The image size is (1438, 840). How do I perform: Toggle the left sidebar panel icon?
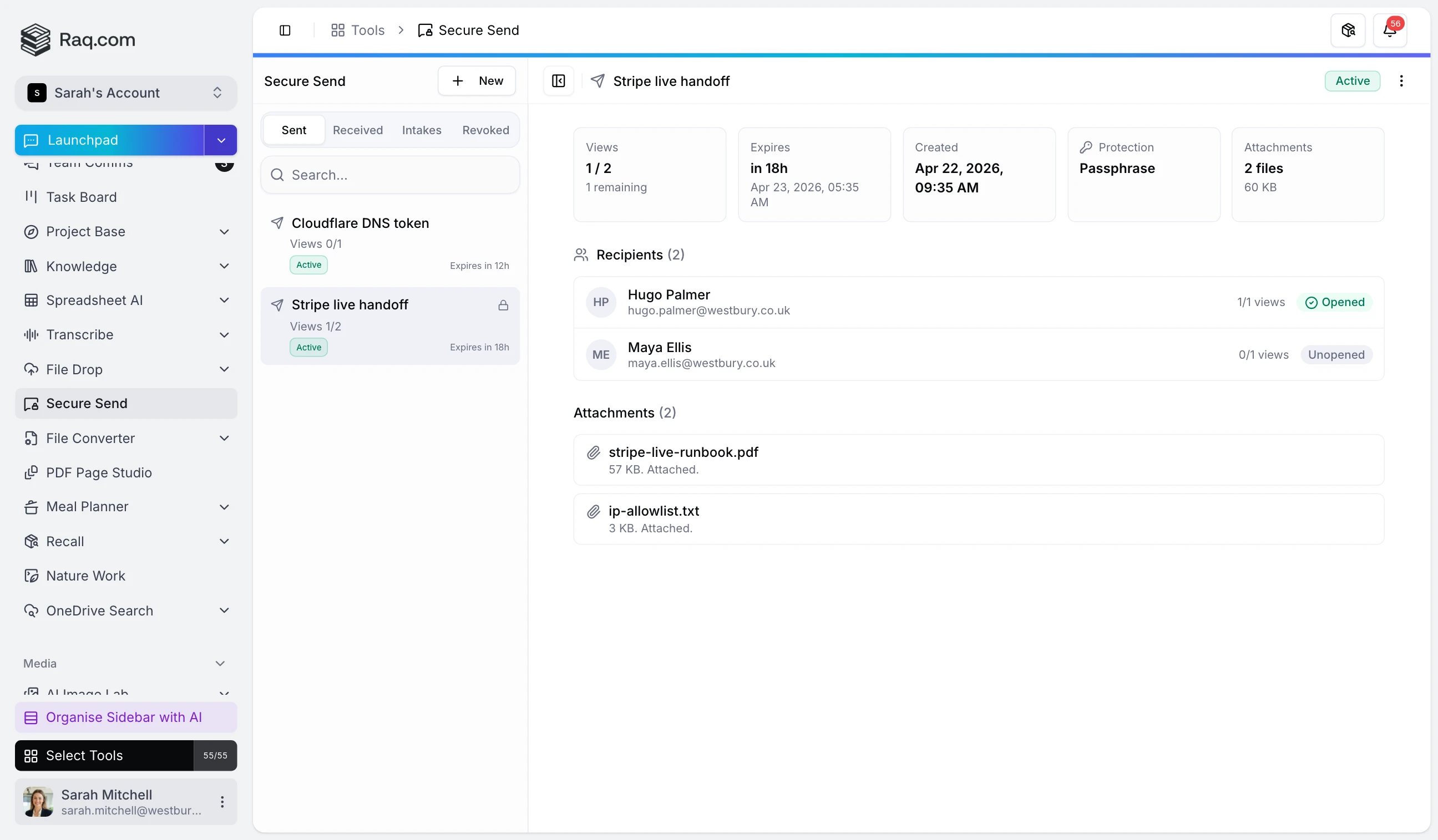(x=285, y=30)
